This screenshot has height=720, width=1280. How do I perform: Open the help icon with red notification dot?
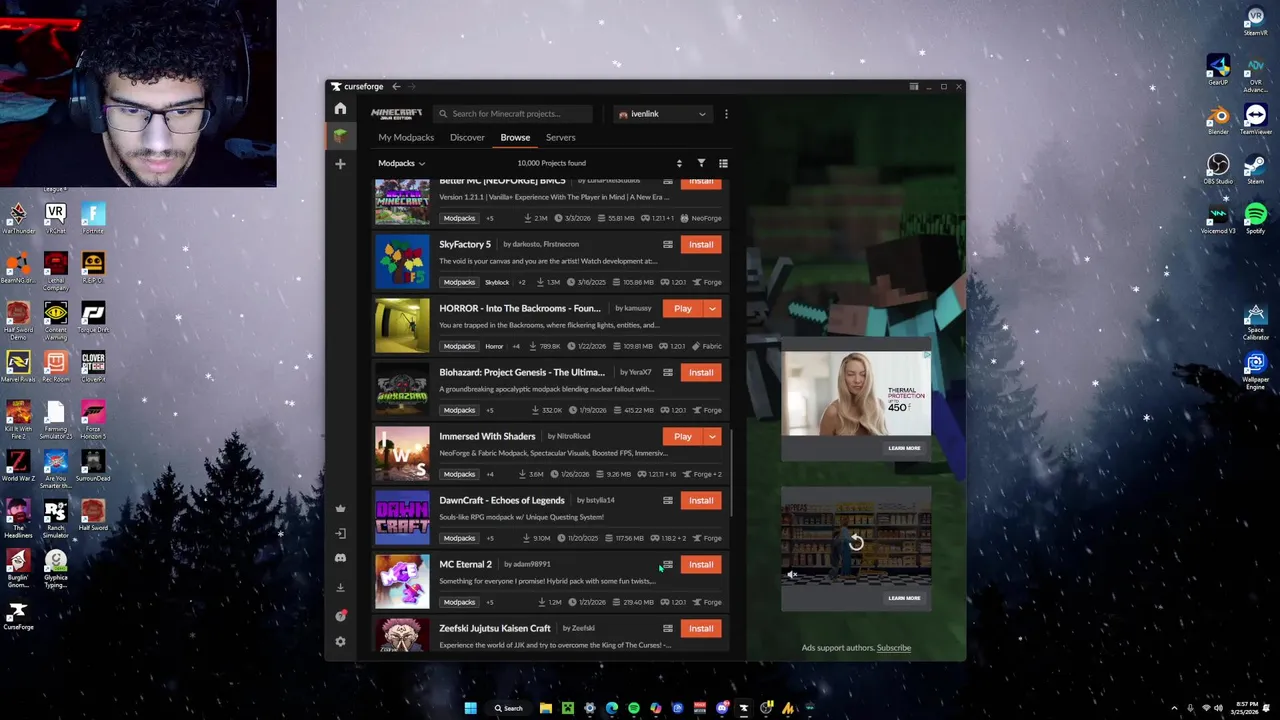click(340, 616)
